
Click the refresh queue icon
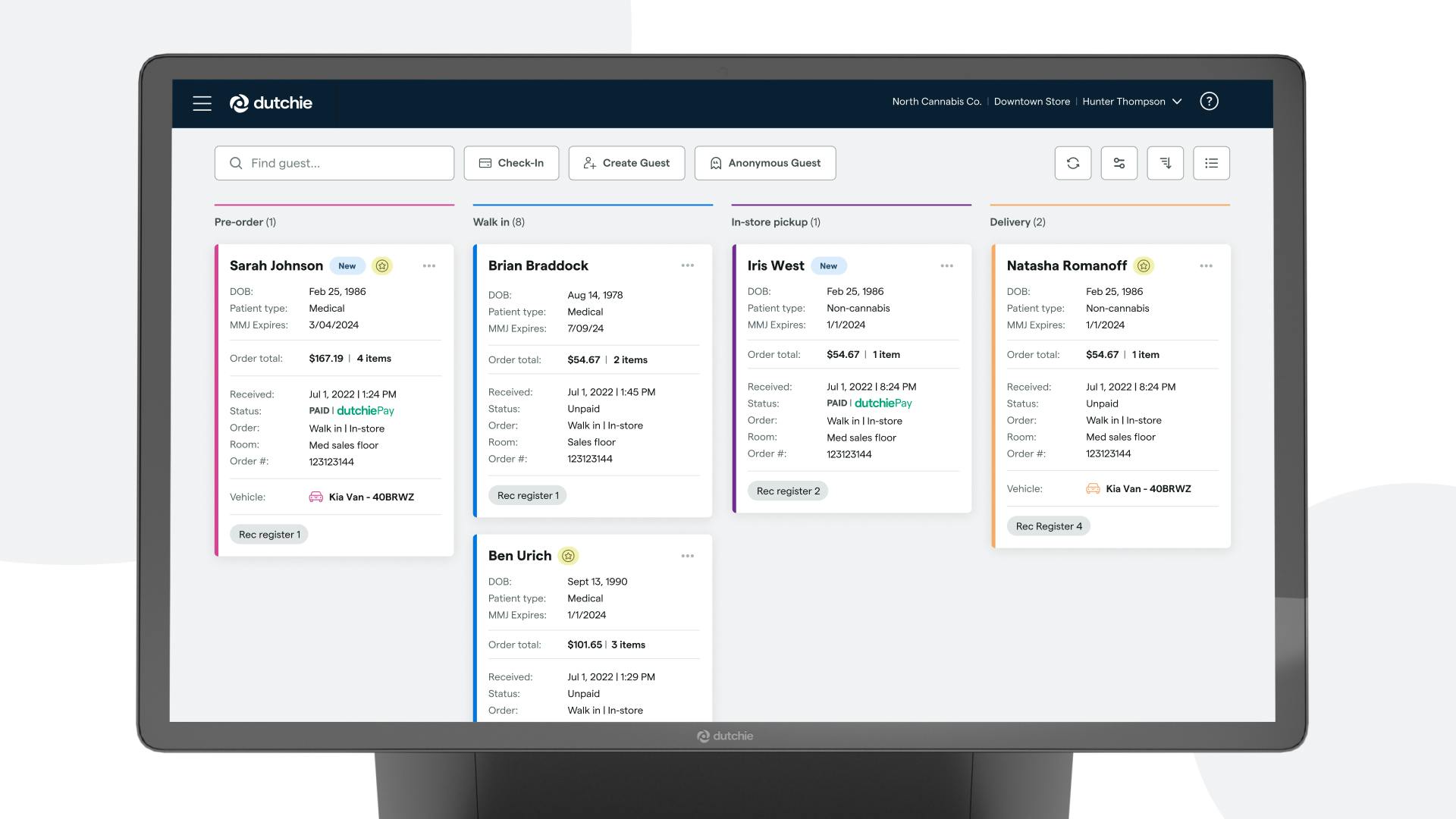(1073, 162)
